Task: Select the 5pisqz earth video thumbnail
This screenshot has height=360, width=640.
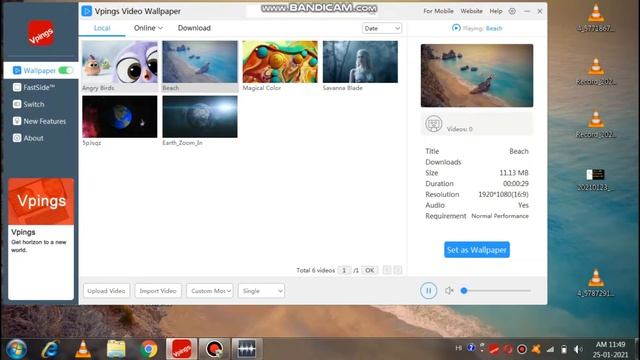Action: pyautogui.click(x=120, y=117)
